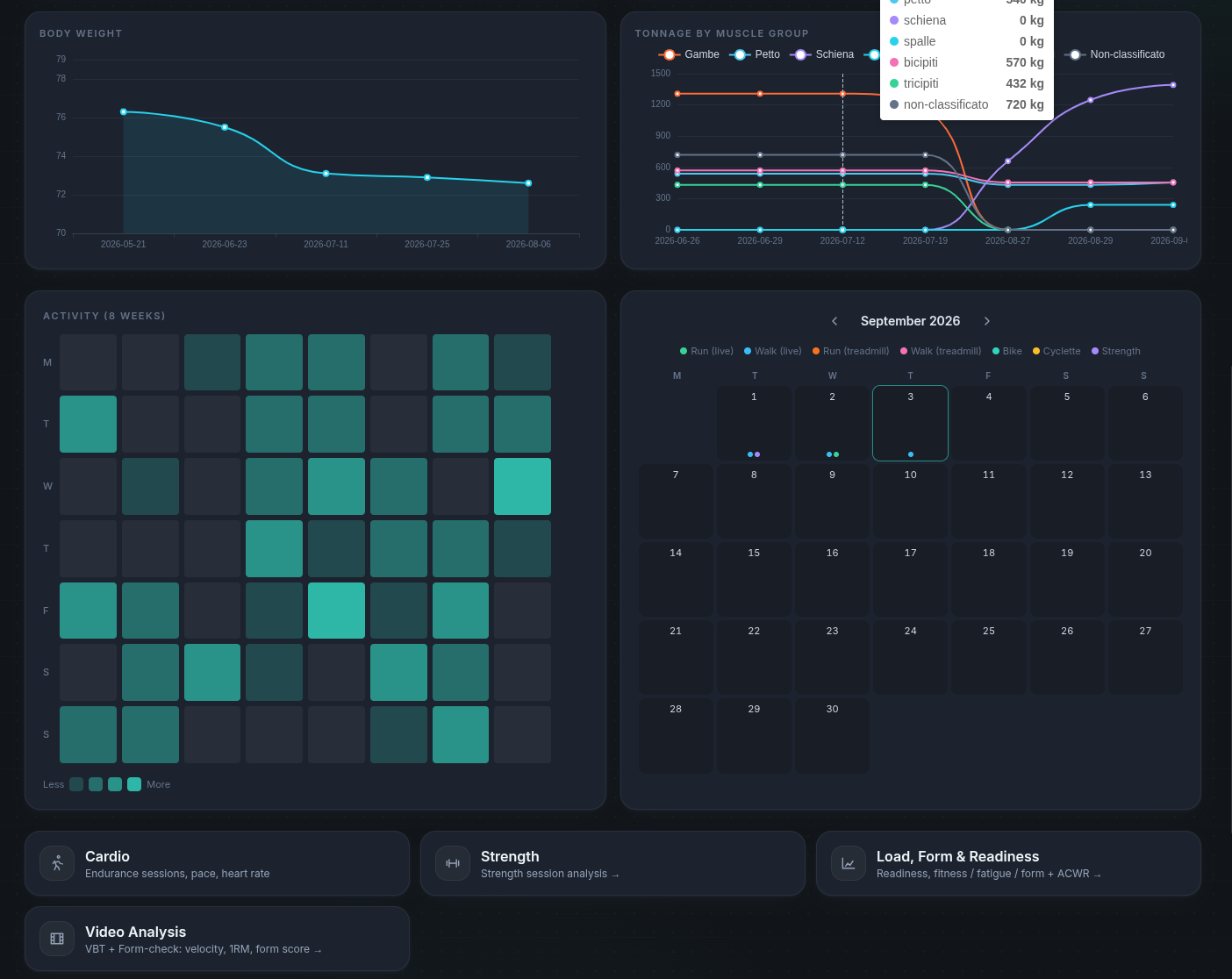Click the 2026-06-23 body weight data point
The height and width of the screenshot is (979, 1232).
tap(225, 127)
